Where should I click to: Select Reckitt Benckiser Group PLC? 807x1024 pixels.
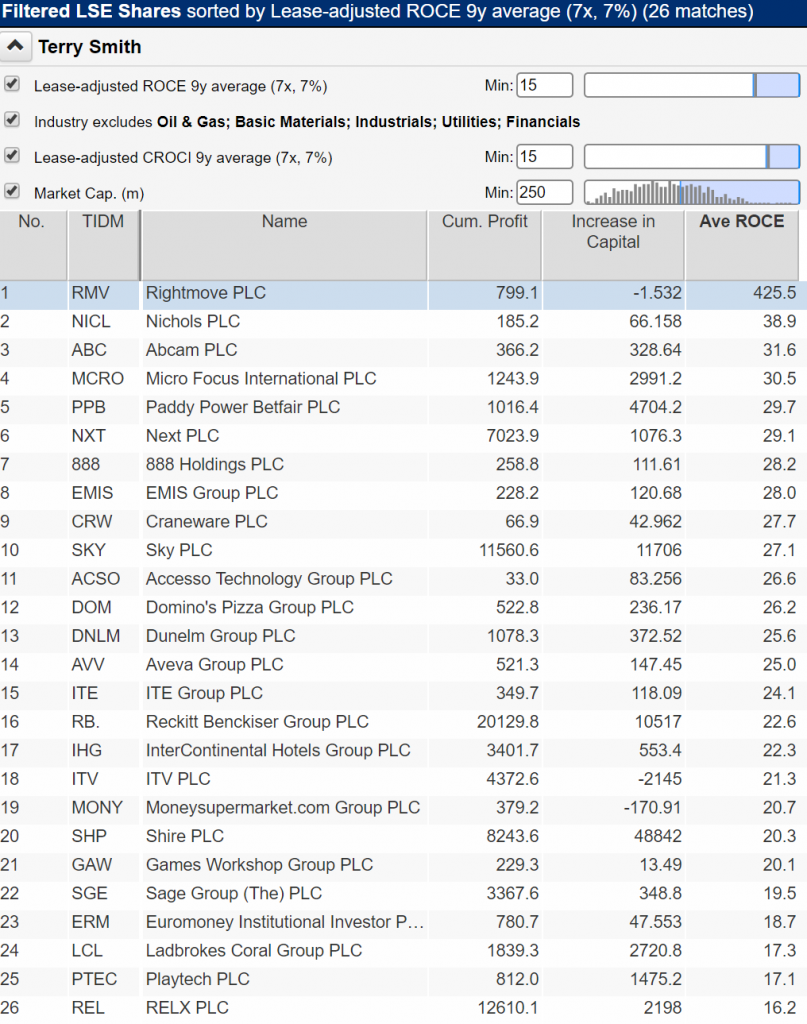404,722
